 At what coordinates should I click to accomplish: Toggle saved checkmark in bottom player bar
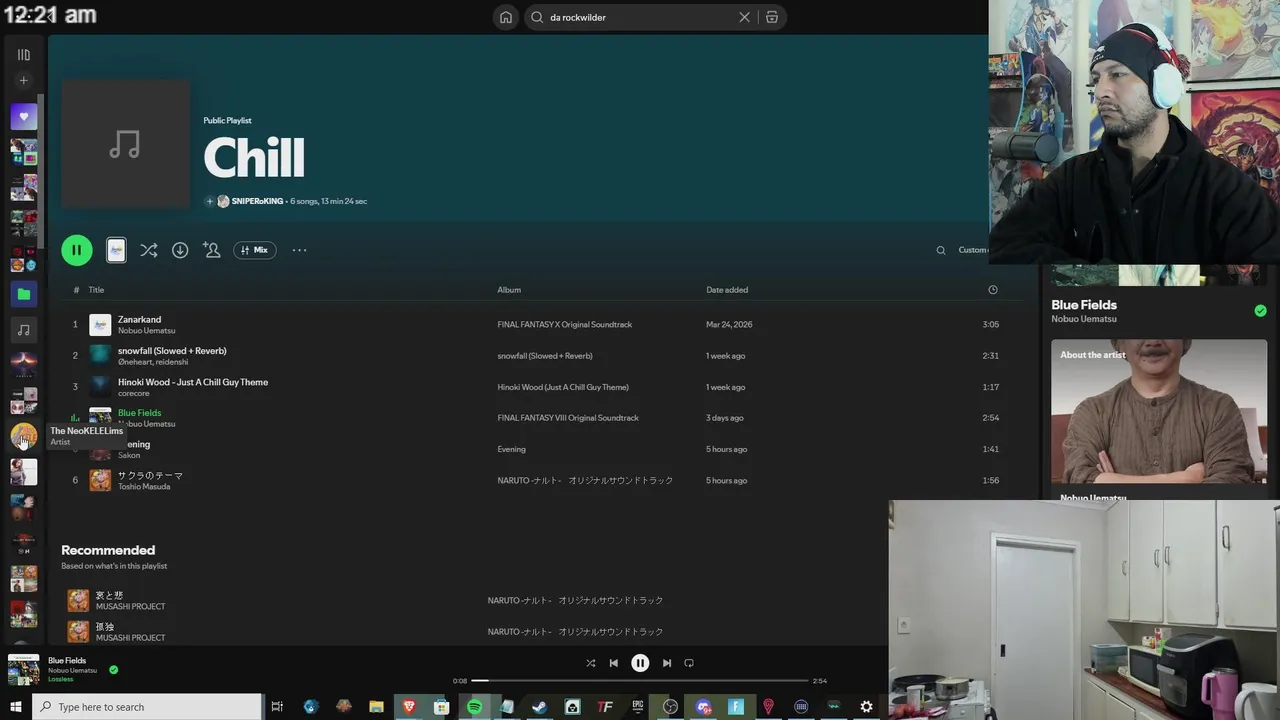click(x=113, y=670)
